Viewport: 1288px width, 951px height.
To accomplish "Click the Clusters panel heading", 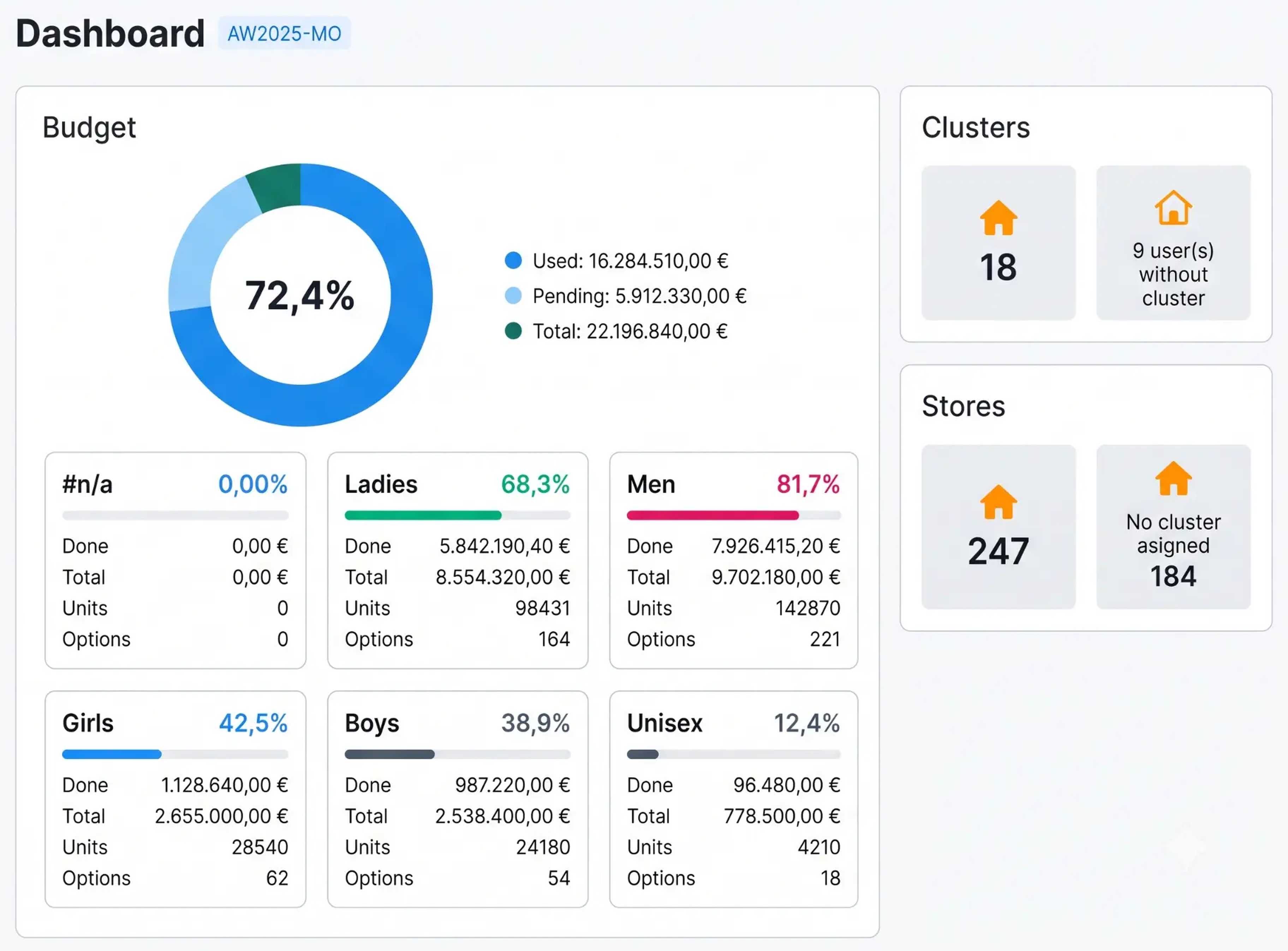I will point(975,127).
